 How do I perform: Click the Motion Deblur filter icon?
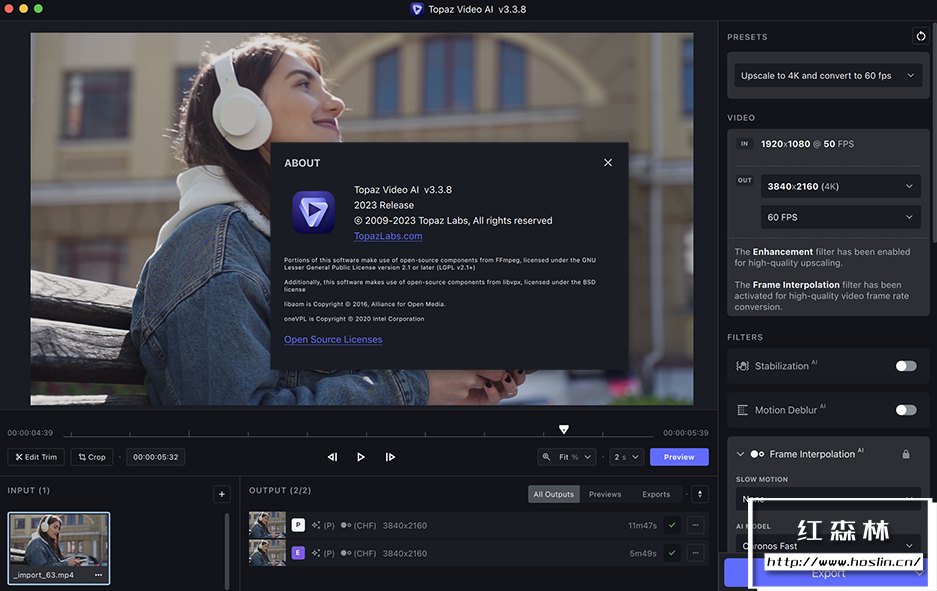(742, 410)
